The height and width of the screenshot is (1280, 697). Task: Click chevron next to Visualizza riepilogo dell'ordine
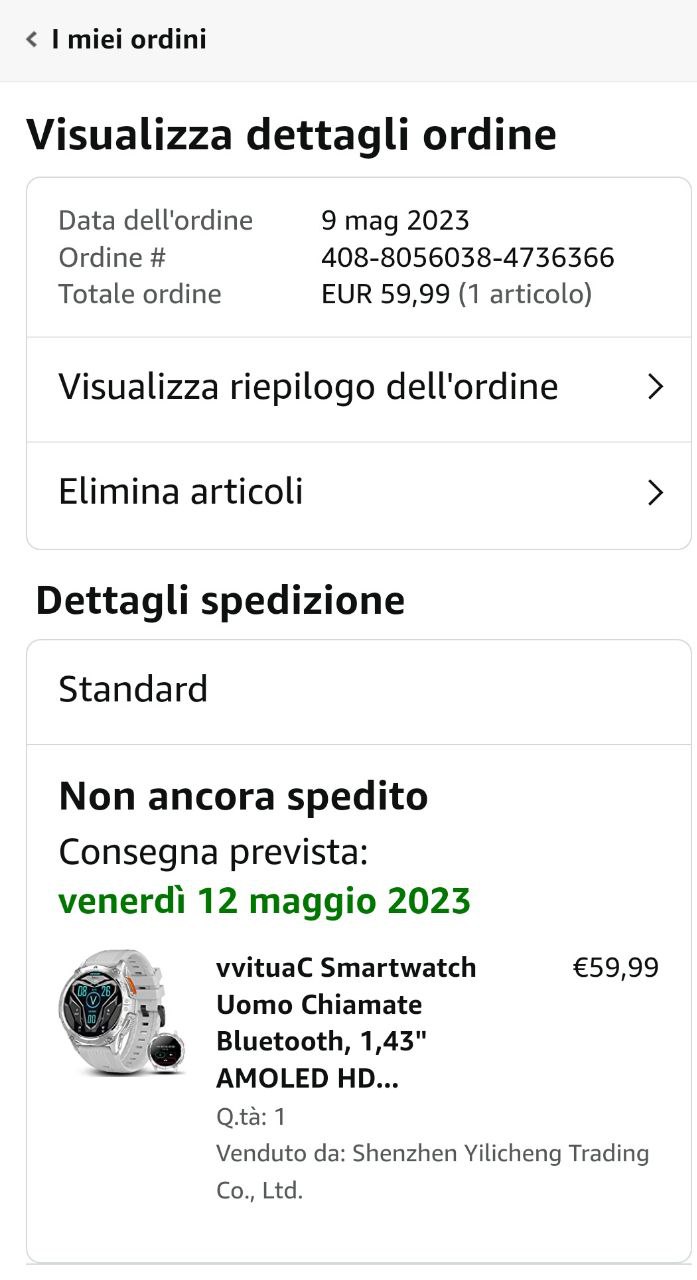pos(655,387)
